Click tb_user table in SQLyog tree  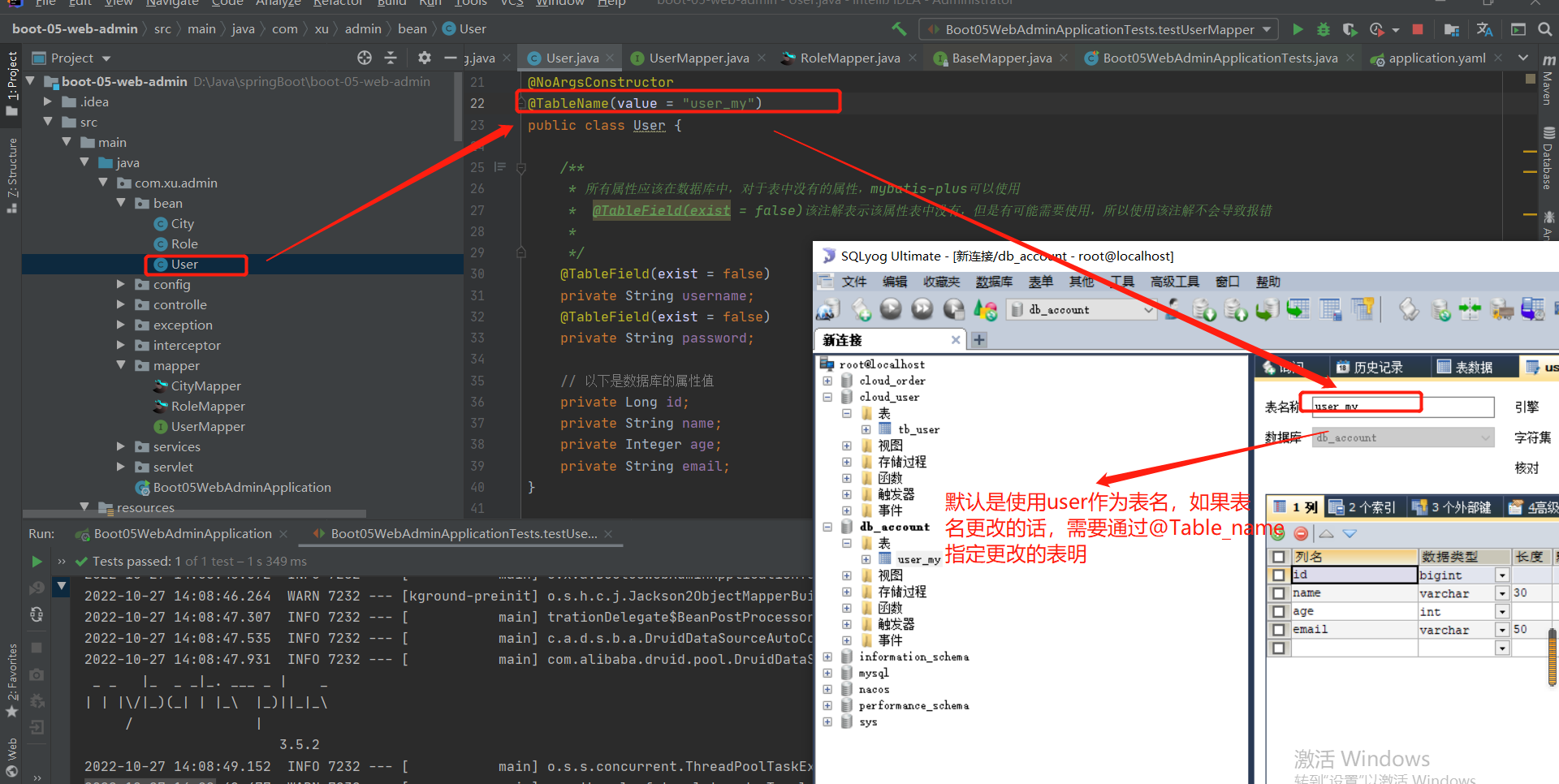918,429
